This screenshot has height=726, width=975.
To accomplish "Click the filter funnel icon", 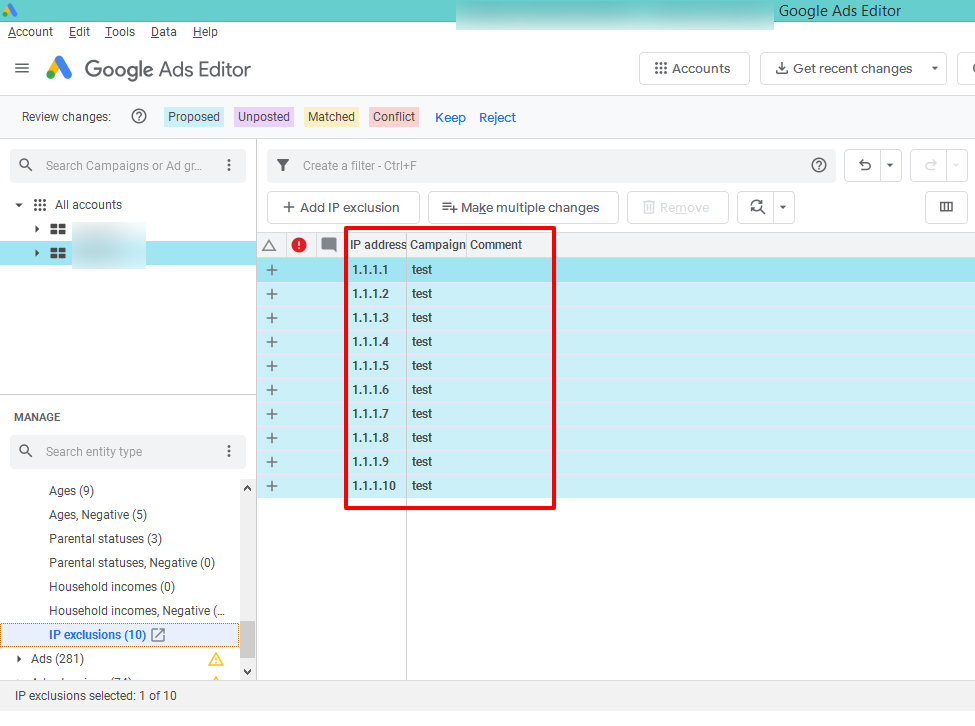I will 283,165.
